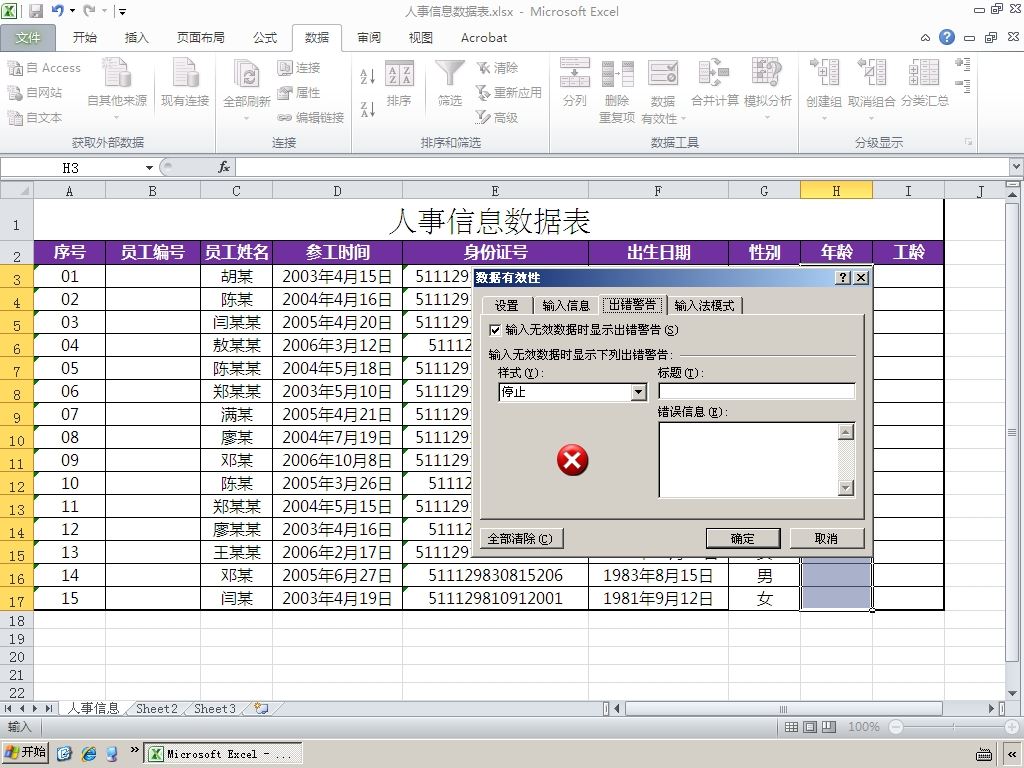This screenshot has height=768, width=1024.
Task: Switch to the Home (开始) ribbon tab
Action: coord(84,38)
